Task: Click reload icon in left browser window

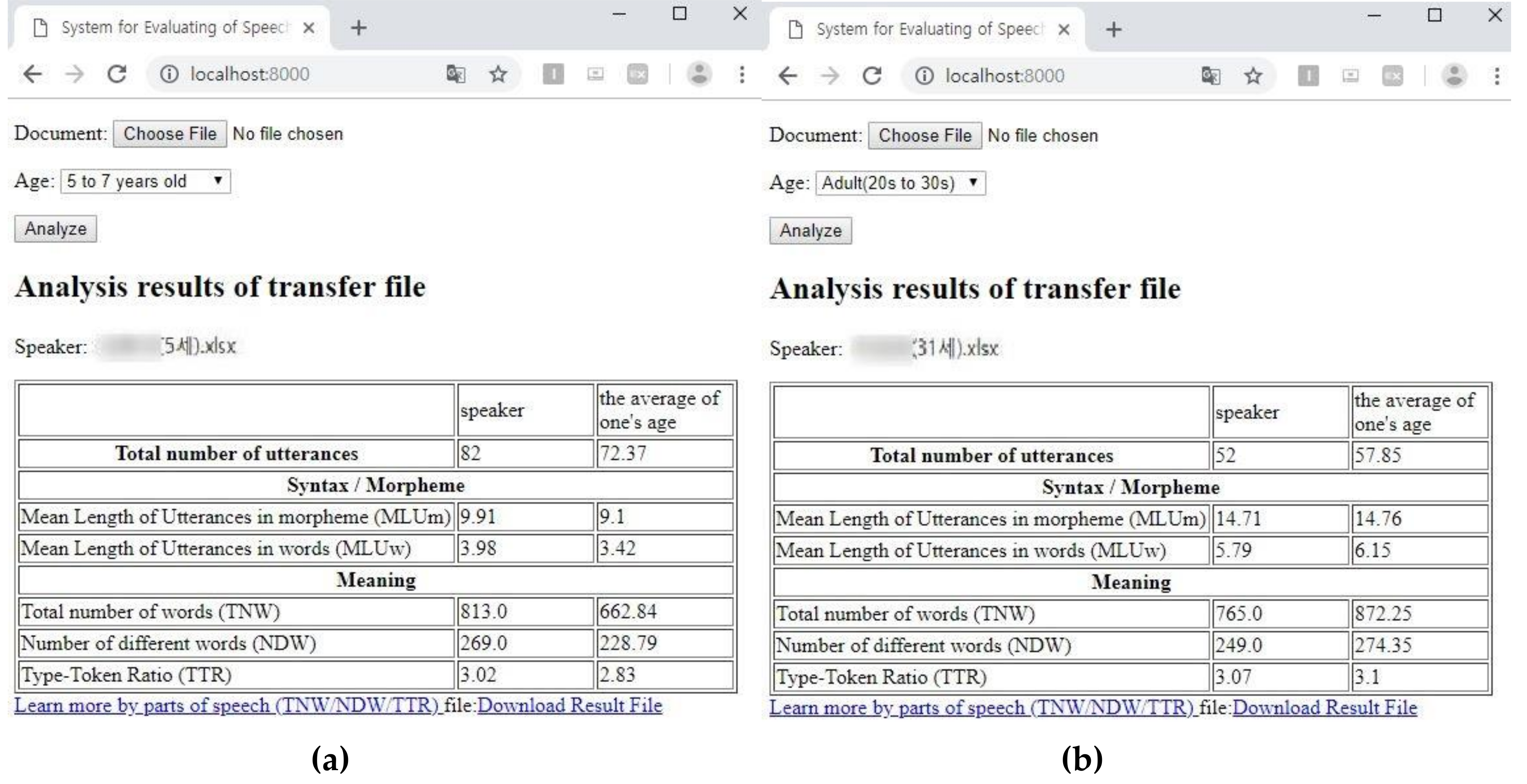Action: [x=117, y=74]
